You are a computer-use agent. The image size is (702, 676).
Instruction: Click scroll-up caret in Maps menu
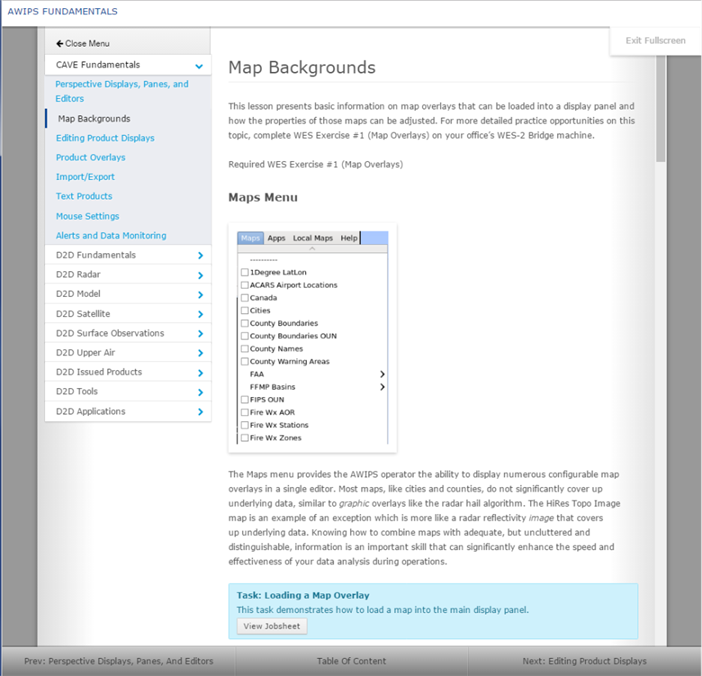click(312, 249)
